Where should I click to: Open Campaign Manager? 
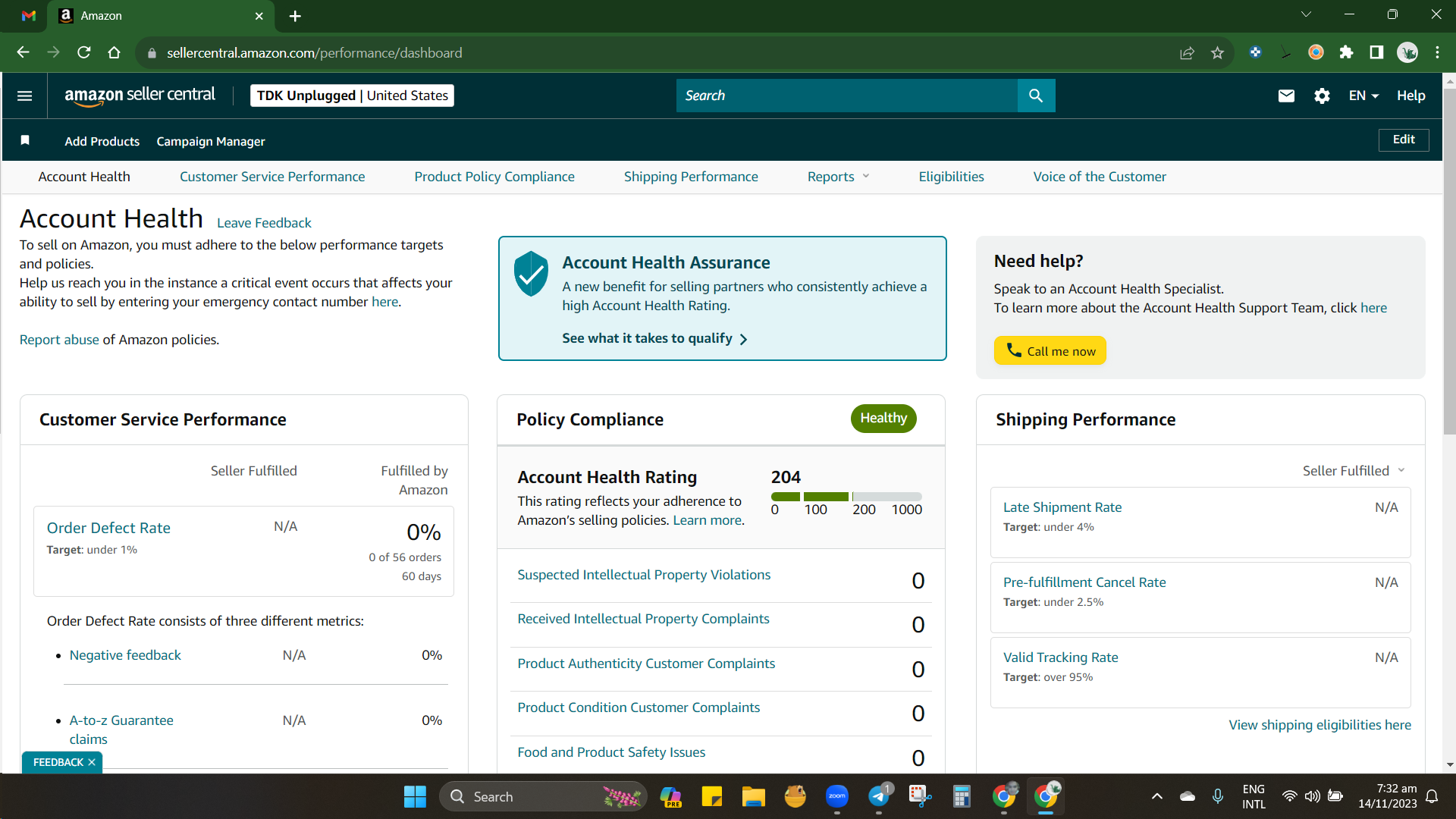(211, 141)
